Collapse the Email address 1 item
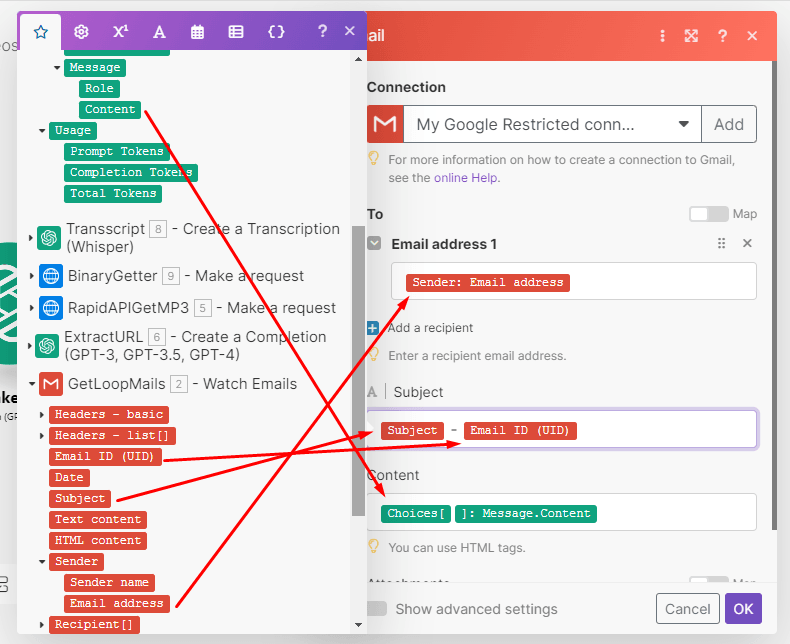Image resolution: width=790 pixels, height=644 pixels. tap(374, 243)
